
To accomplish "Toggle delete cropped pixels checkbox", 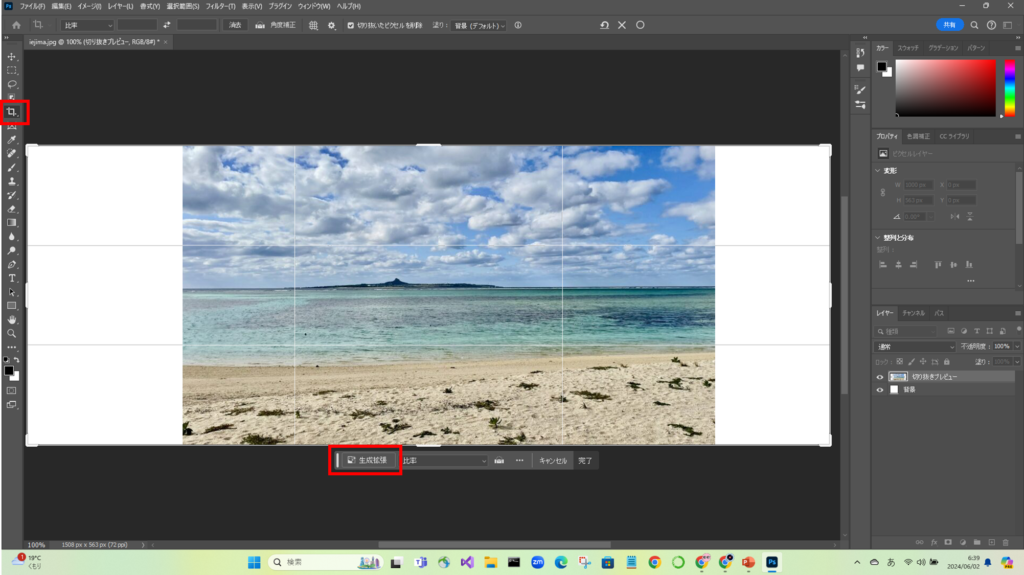I will point(350,25).
